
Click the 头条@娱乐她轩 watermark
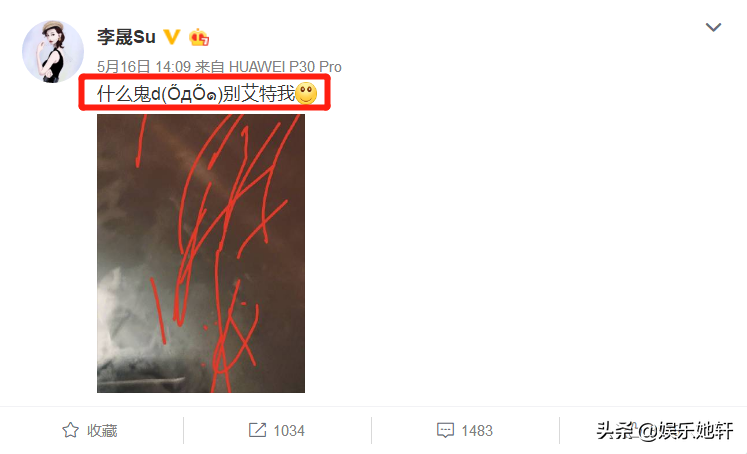coord(665,431)
